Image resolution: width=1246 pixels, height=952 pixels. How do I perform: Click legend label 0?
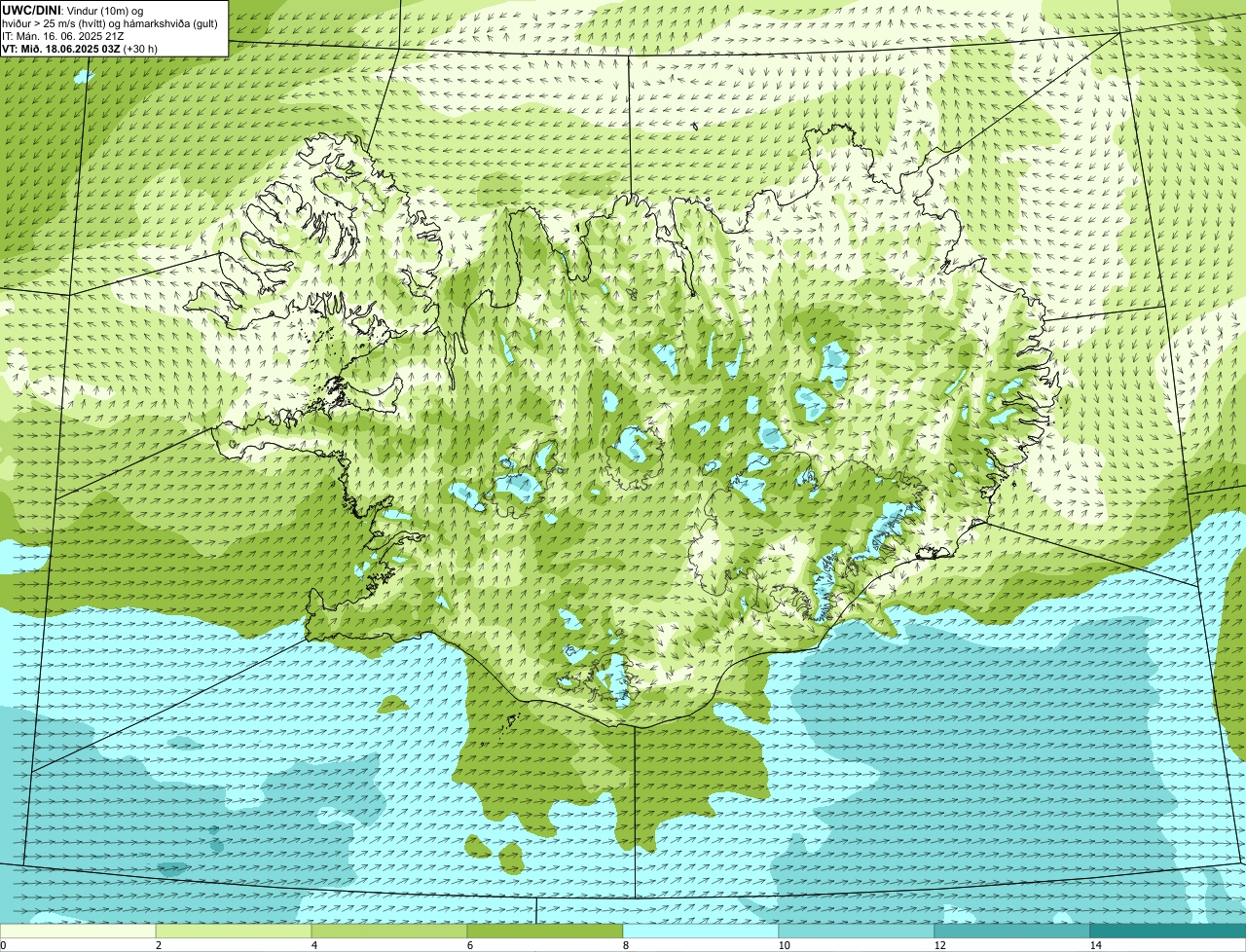(3, 945)
